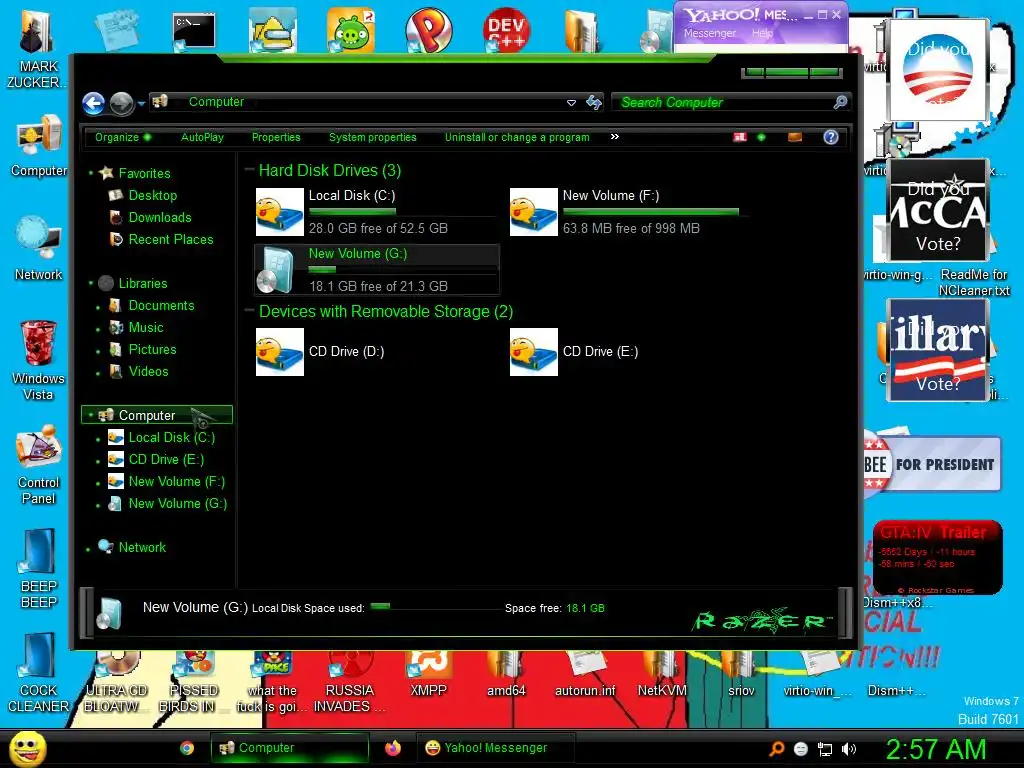The width and height of the screenshot is (1024, 768).
Task: Click the Forward navigation arrow
Action: click(x=121, y=103)
